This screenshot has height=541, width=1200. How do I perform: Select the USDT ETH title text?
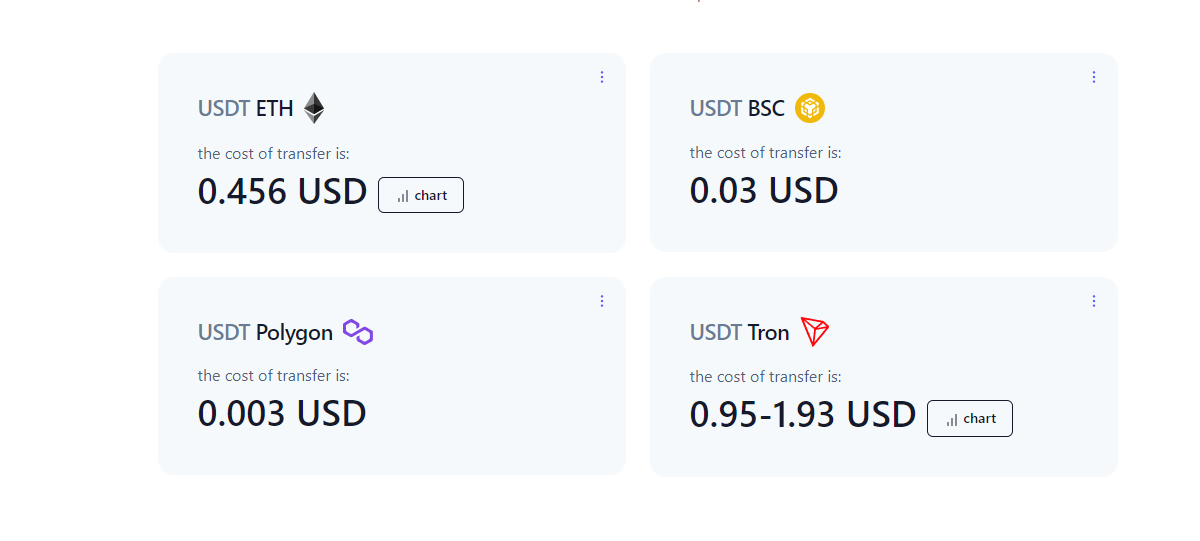tap(246, 108)
